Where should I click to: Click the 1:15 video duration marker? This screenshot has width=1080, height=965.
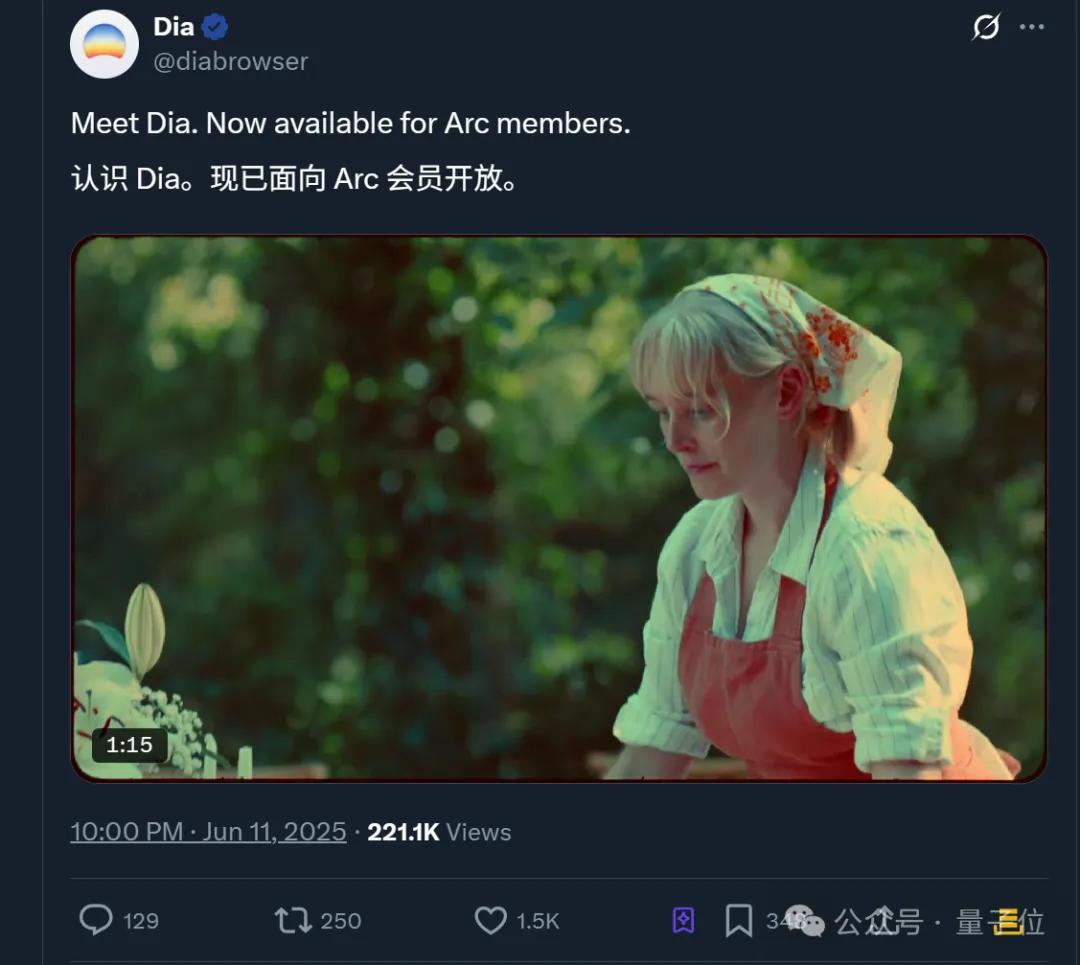click(x=131, y=744)
